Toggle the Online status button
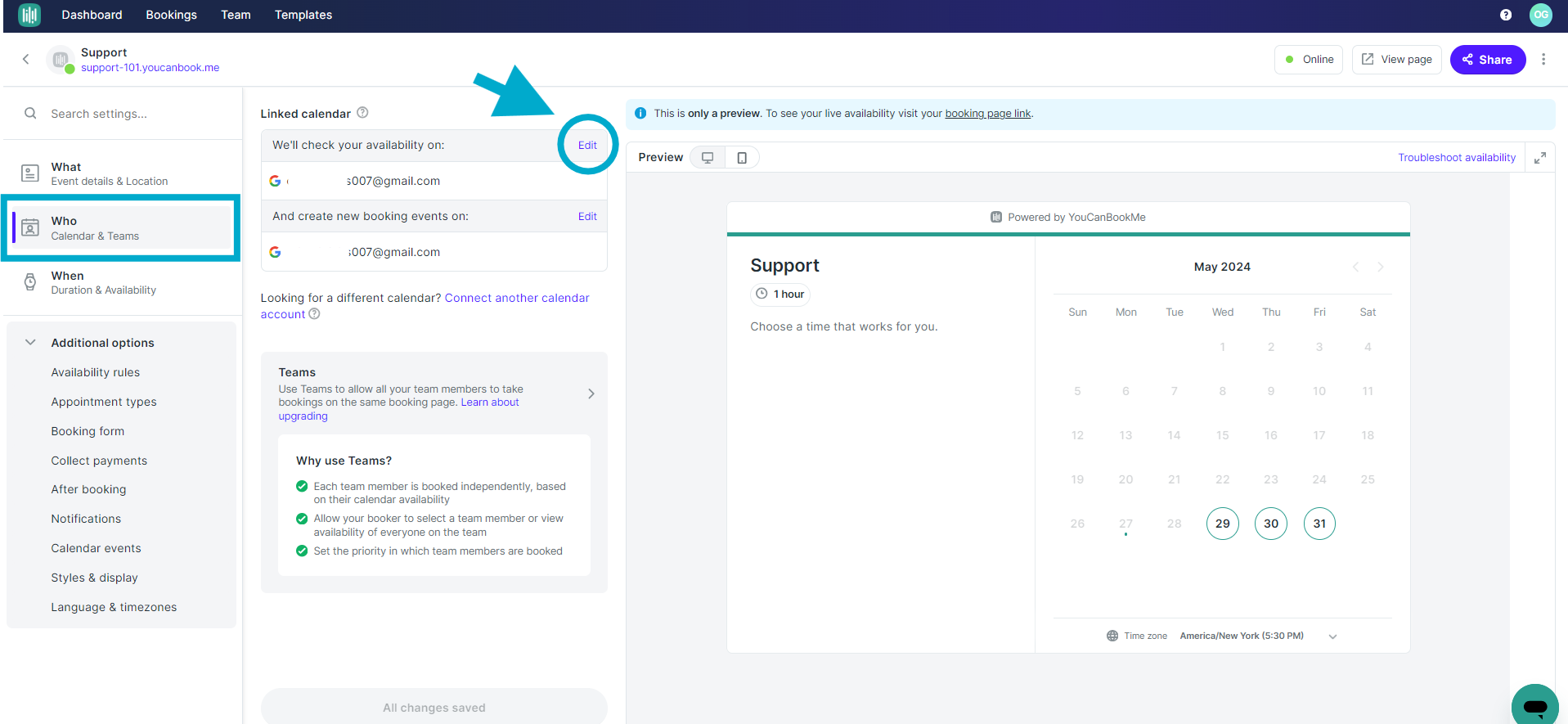 [x=1309, y=60]
